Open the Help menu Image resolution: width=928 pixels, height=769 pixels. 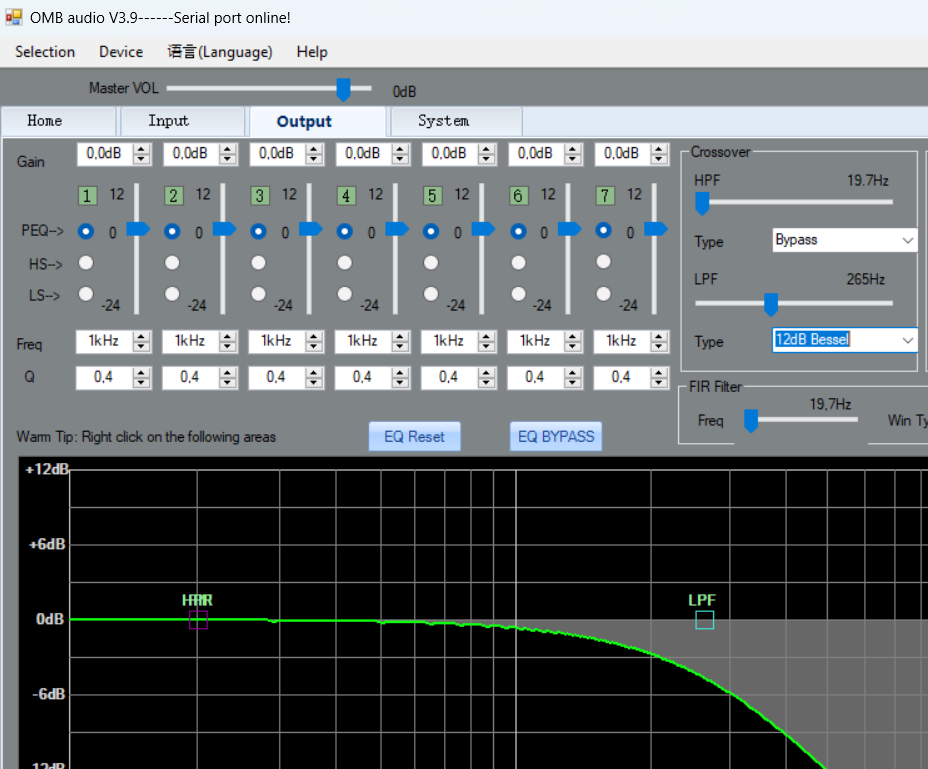click(x=312, y=52)
